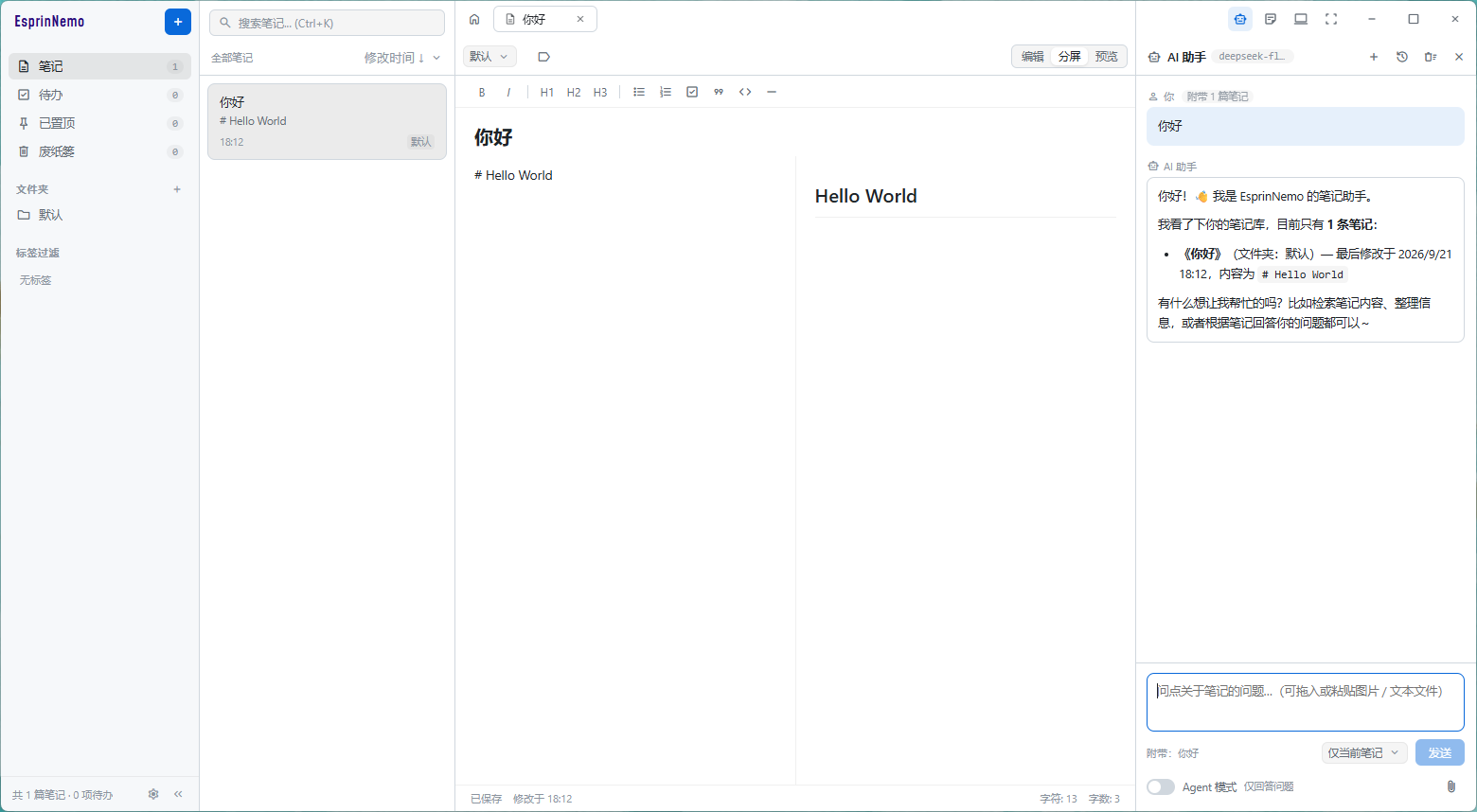Insert a numbered list

point(666,92)
